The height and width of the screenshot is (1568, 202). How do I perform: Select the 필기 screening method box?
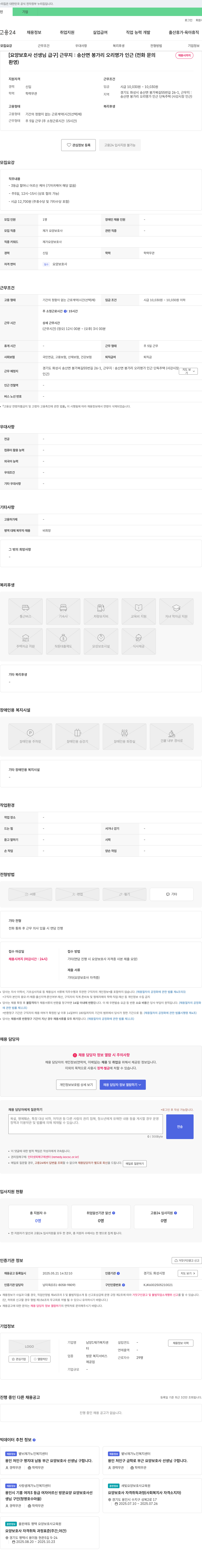[x=125, y=894]
